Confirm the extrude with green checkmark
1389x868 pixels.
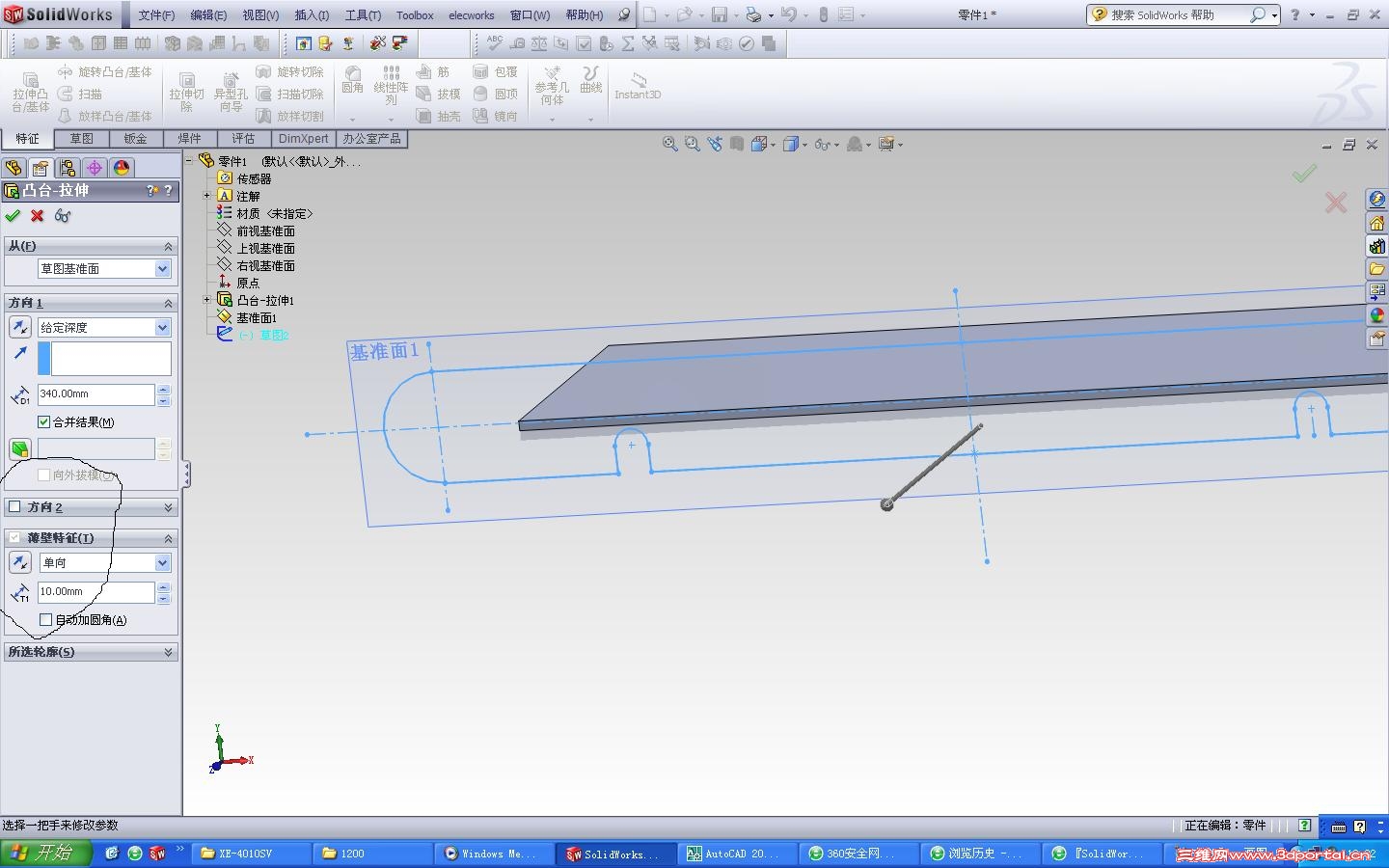pos(13,216)
